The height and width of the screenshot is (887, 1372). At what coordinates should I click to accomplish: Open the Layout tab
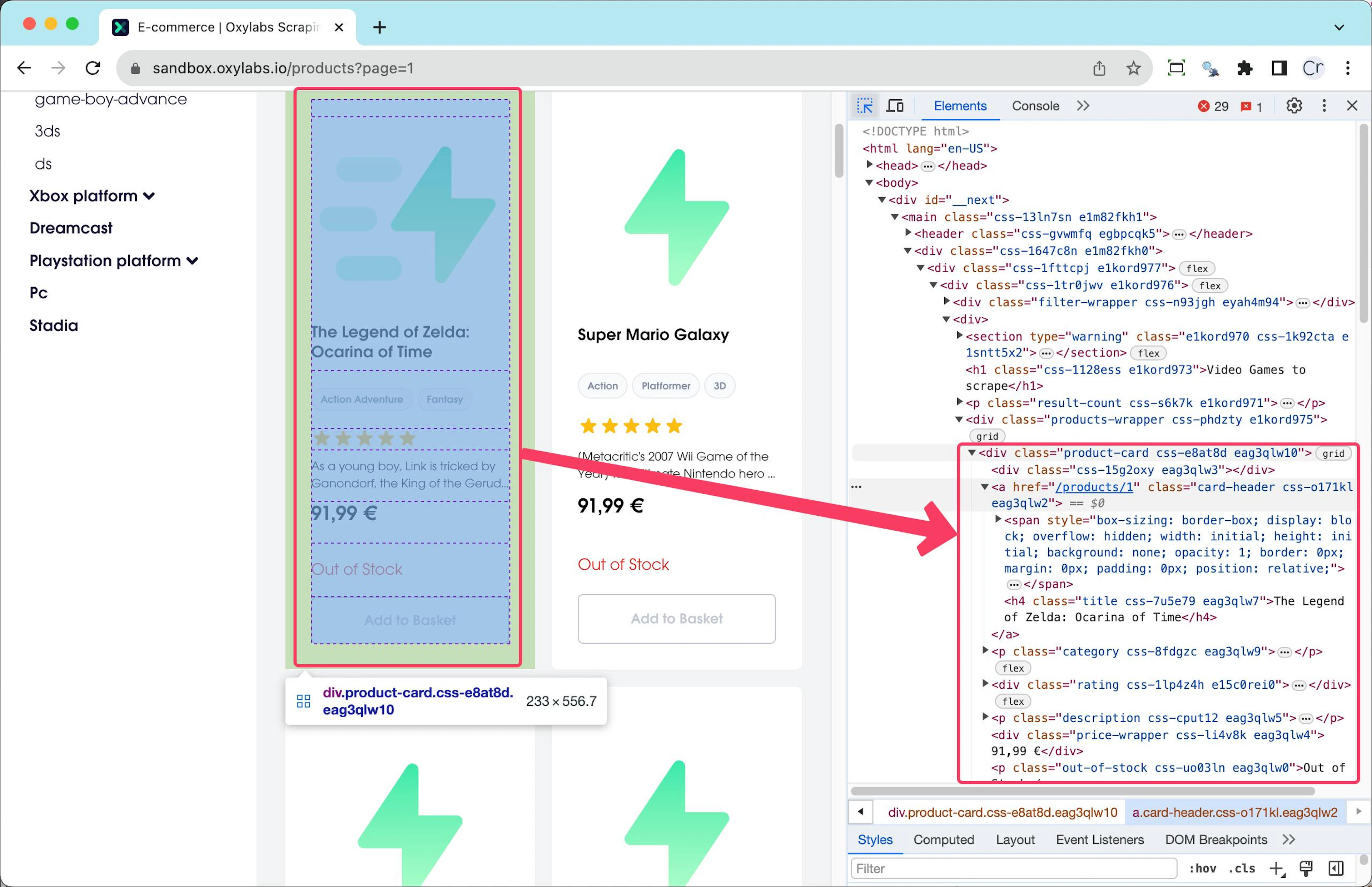click(1015, 840)
